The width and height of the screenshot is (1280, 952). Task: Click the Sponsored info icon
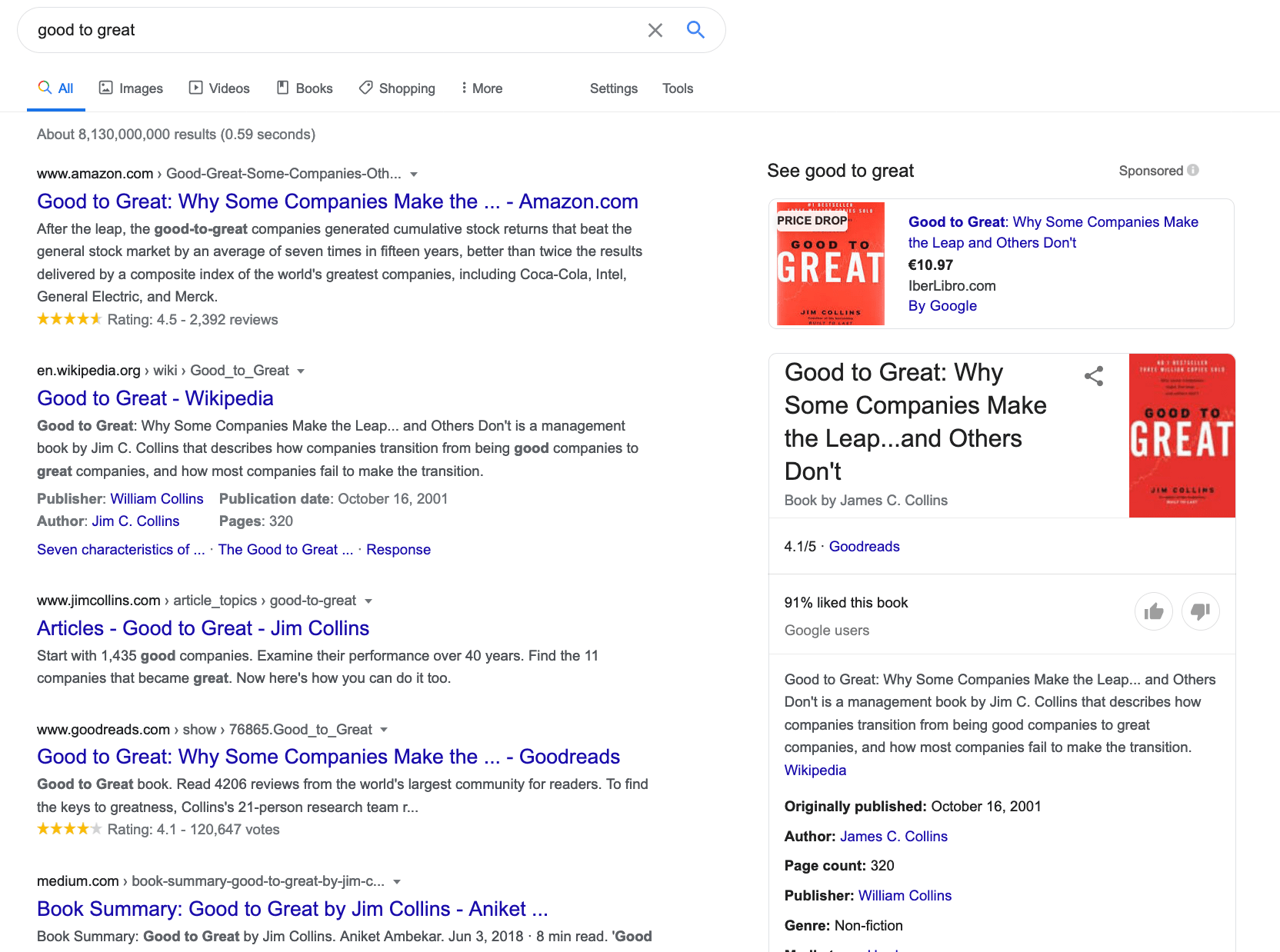click(x=1193, y=170)
